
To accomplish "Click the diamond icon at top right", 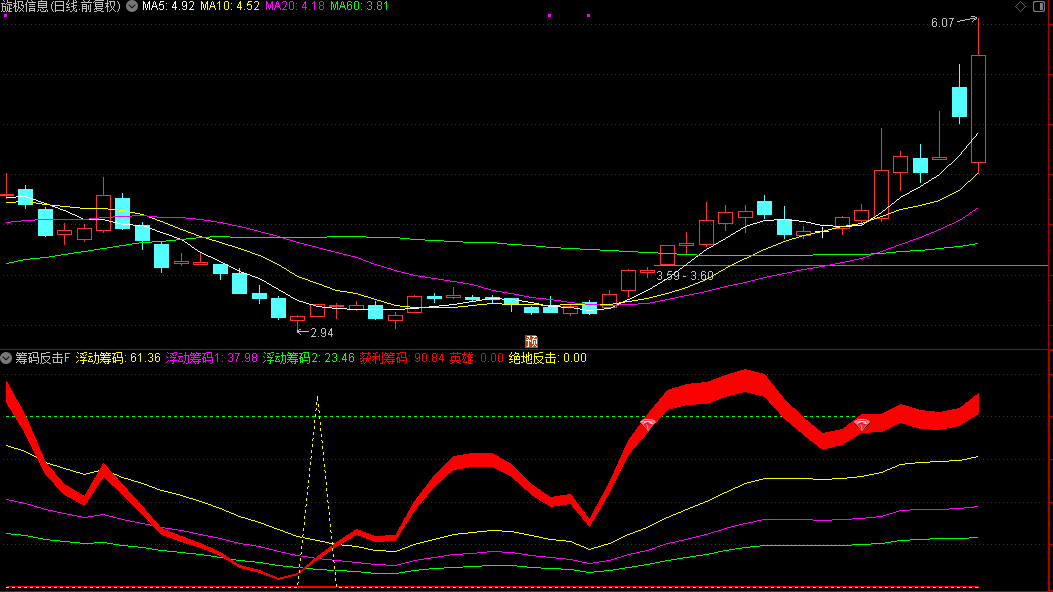I will click(1020, 7).
